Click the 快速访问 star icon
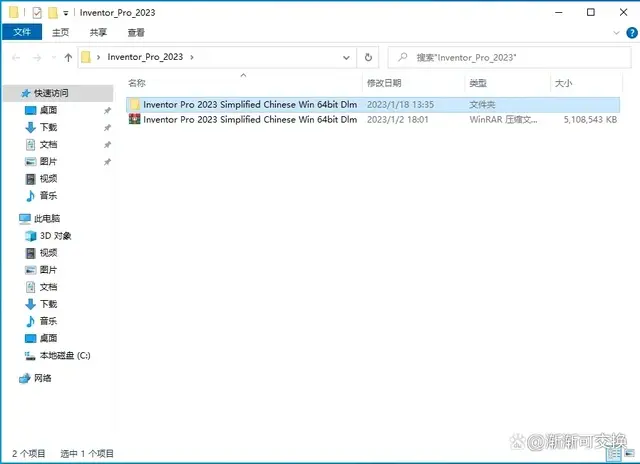This screenshot has height=464, width=640. pyautogui.click(x=26, y=93)
